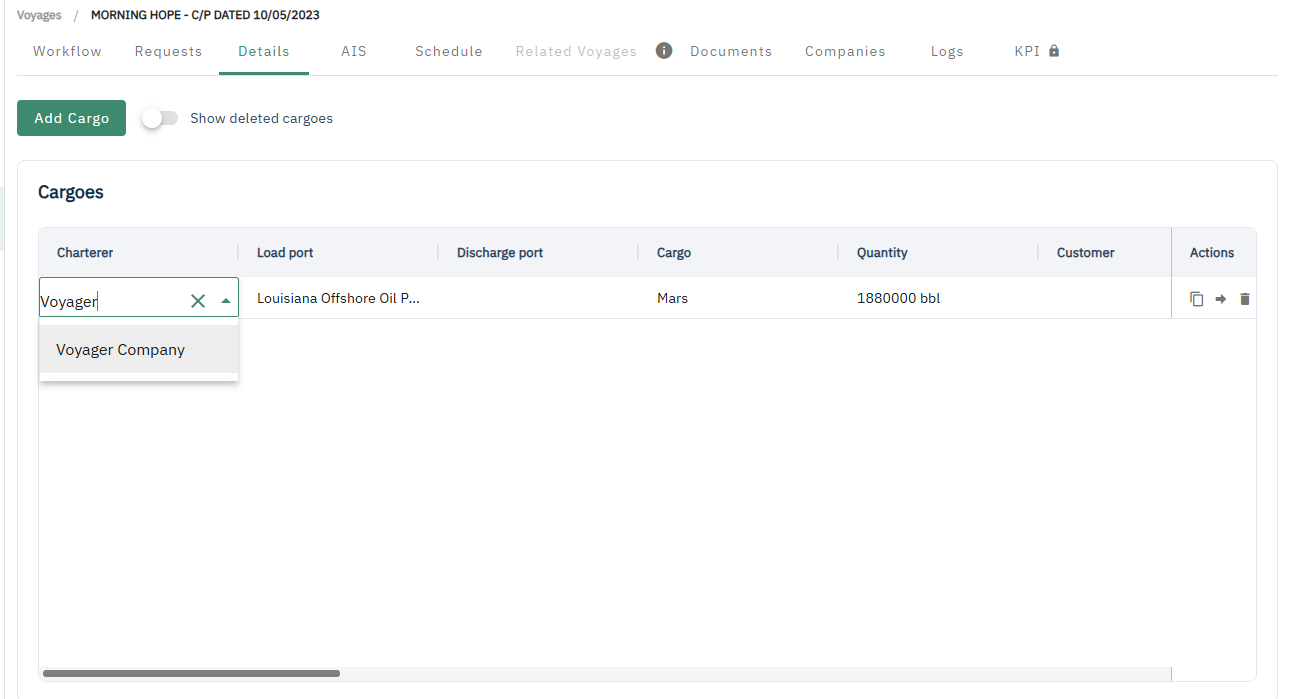Click the Louisiana Offshore Oil P... cell
1292x699 pixels.
pos(339,298)
